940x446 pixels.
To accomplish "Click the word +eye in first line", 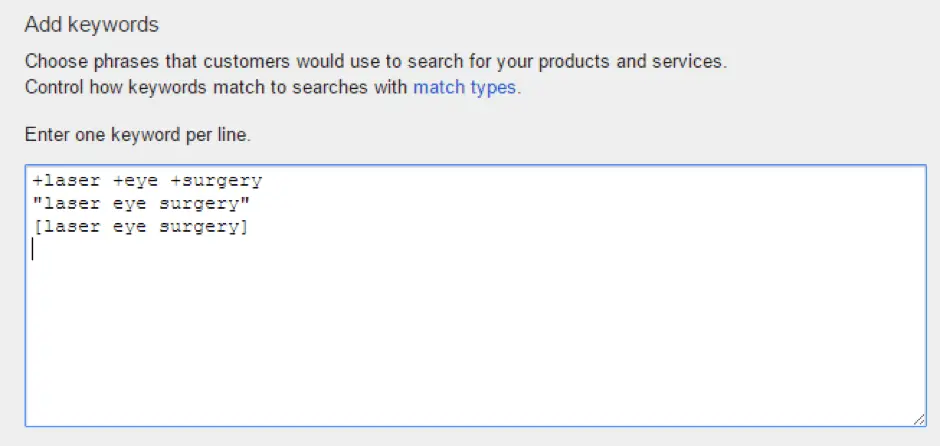I will (x=135, y=180).
